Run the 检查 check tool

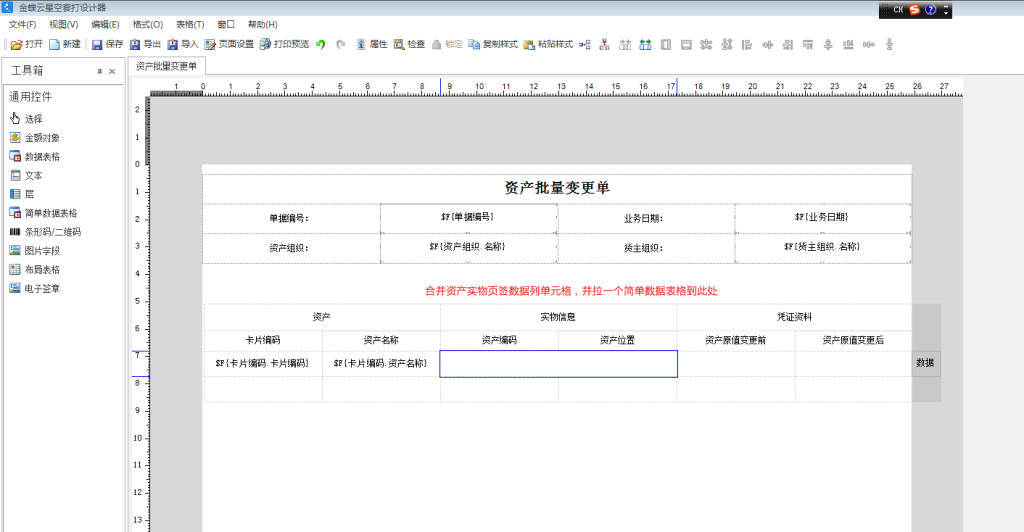coord(409,44)
